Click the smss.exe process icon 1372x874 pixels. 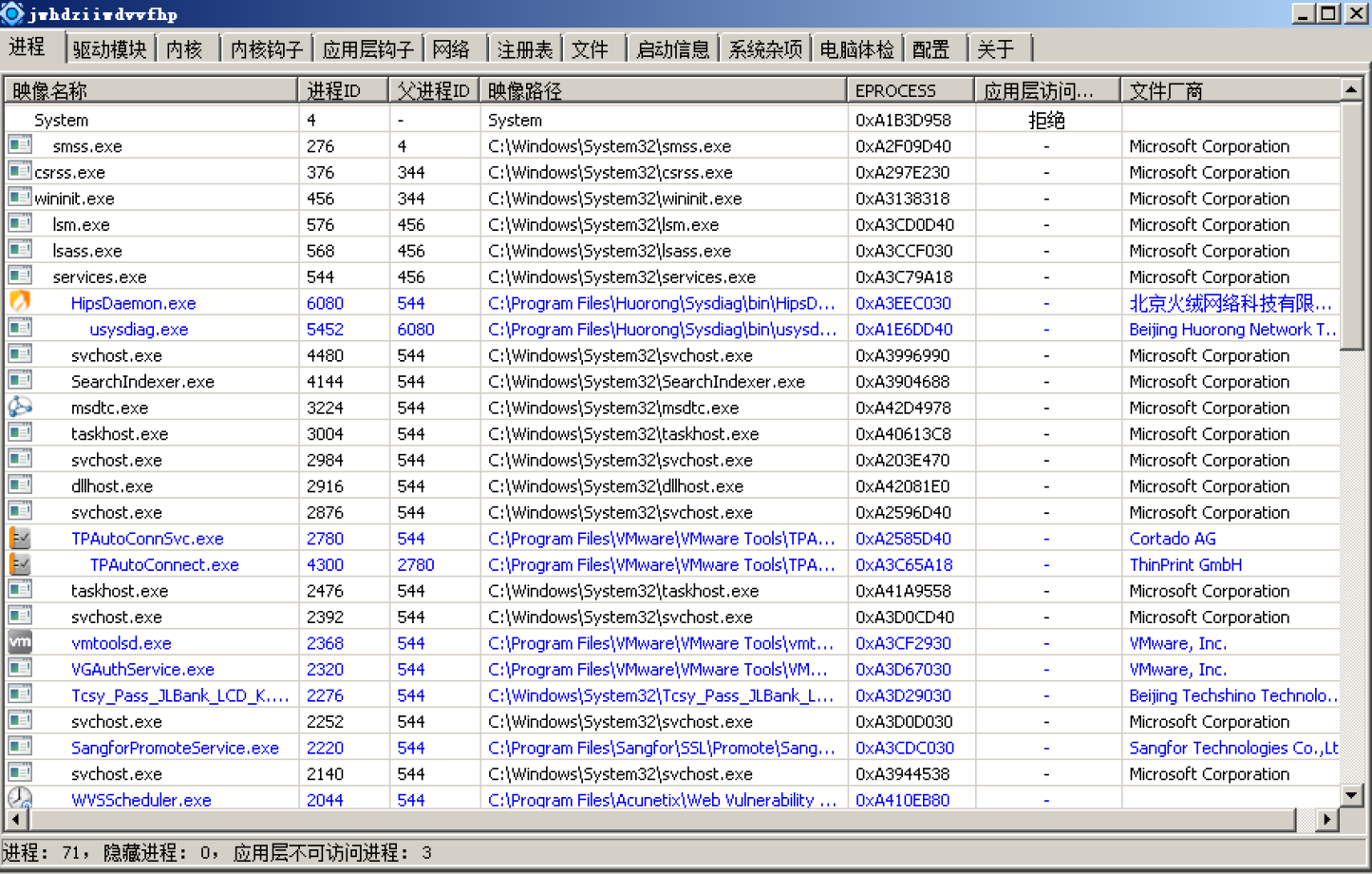20,145
